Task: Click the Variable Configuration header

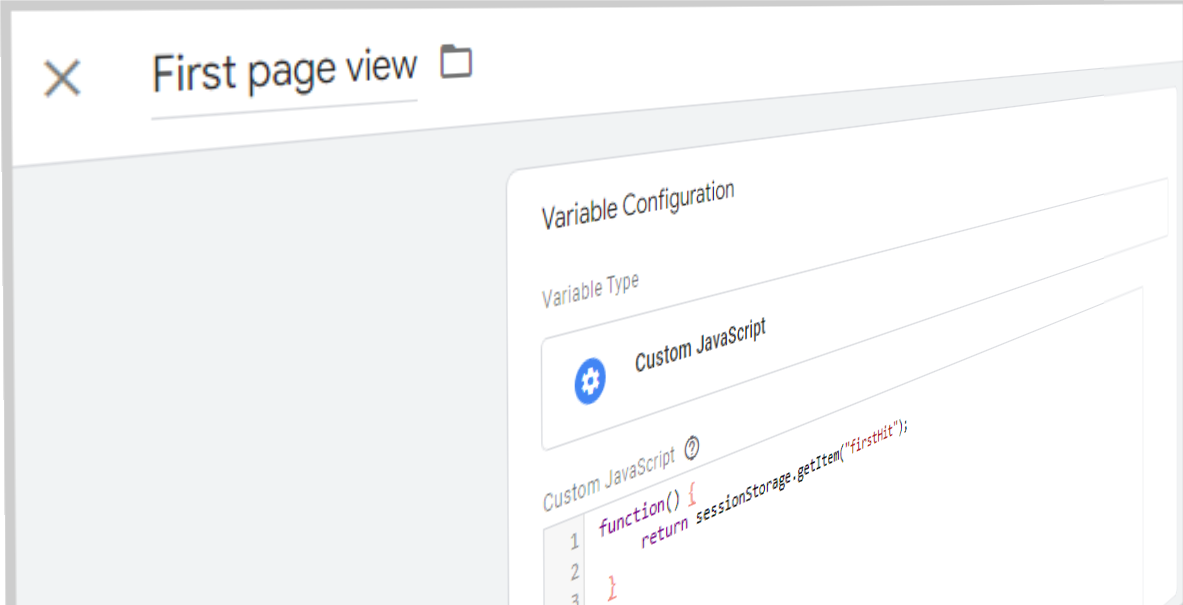Action: (638, 199)
